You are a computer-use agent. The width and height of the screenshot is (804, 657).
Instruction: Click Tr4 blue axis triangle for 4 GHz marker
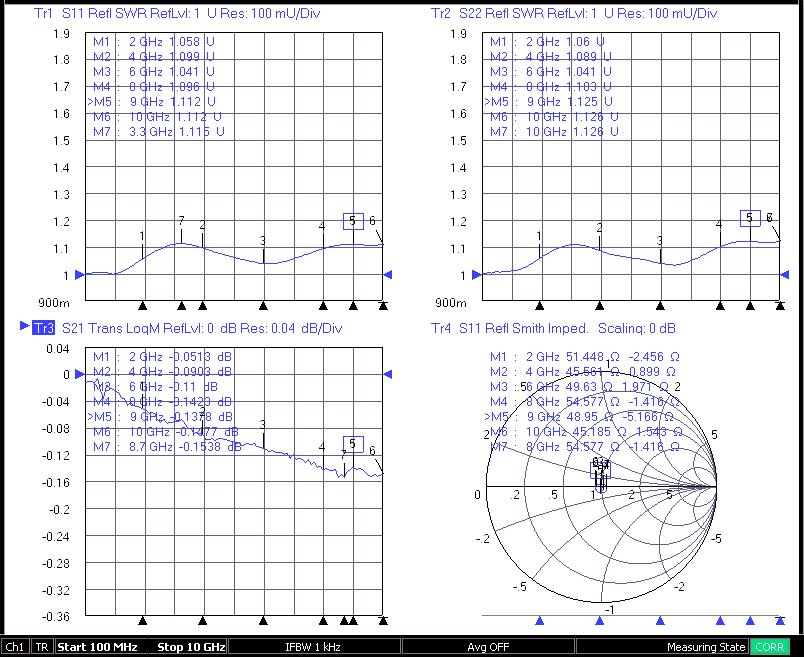click(x=600, y=621)
